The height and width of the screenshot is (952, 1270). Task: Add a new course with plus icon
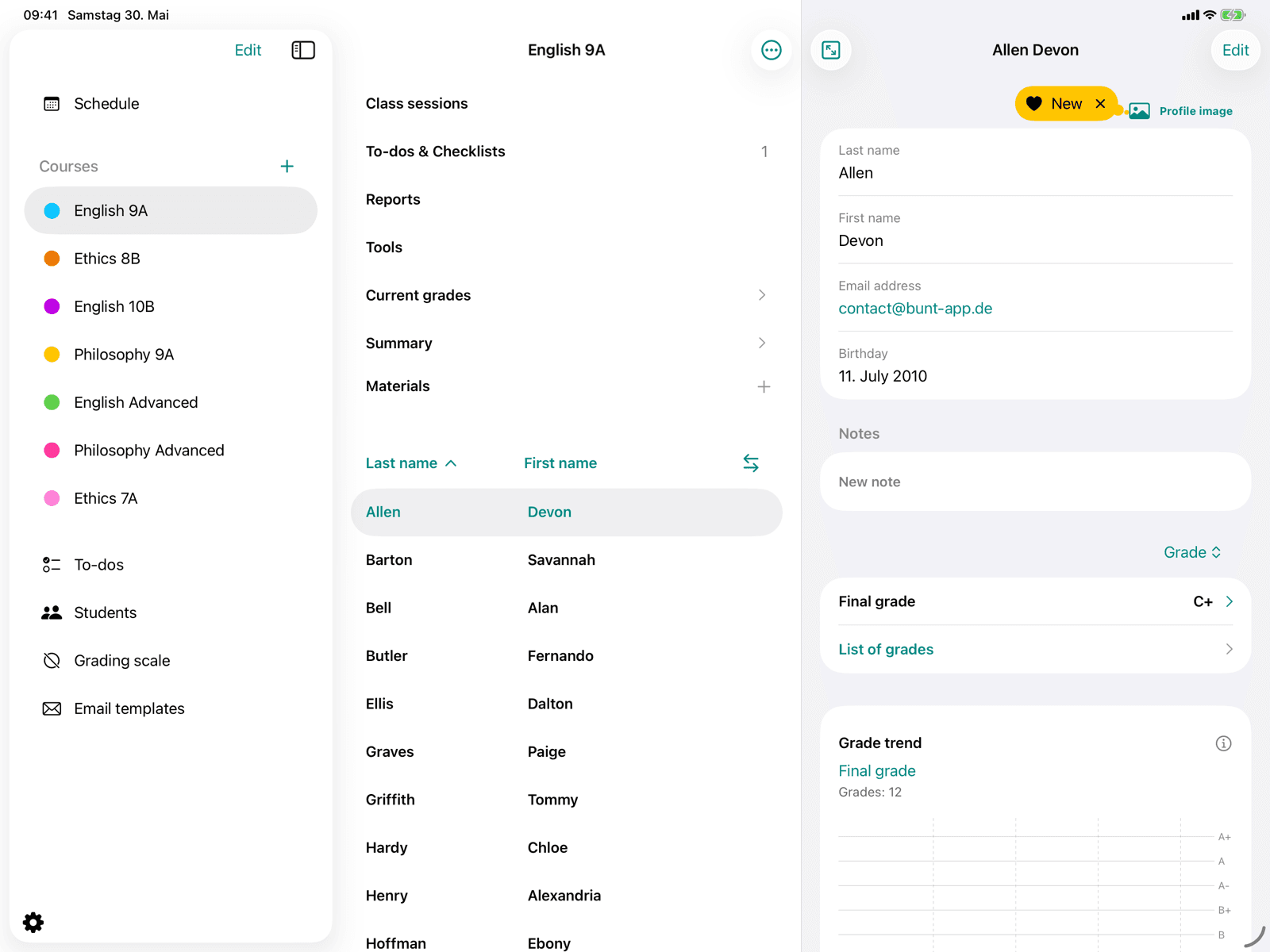287,167
